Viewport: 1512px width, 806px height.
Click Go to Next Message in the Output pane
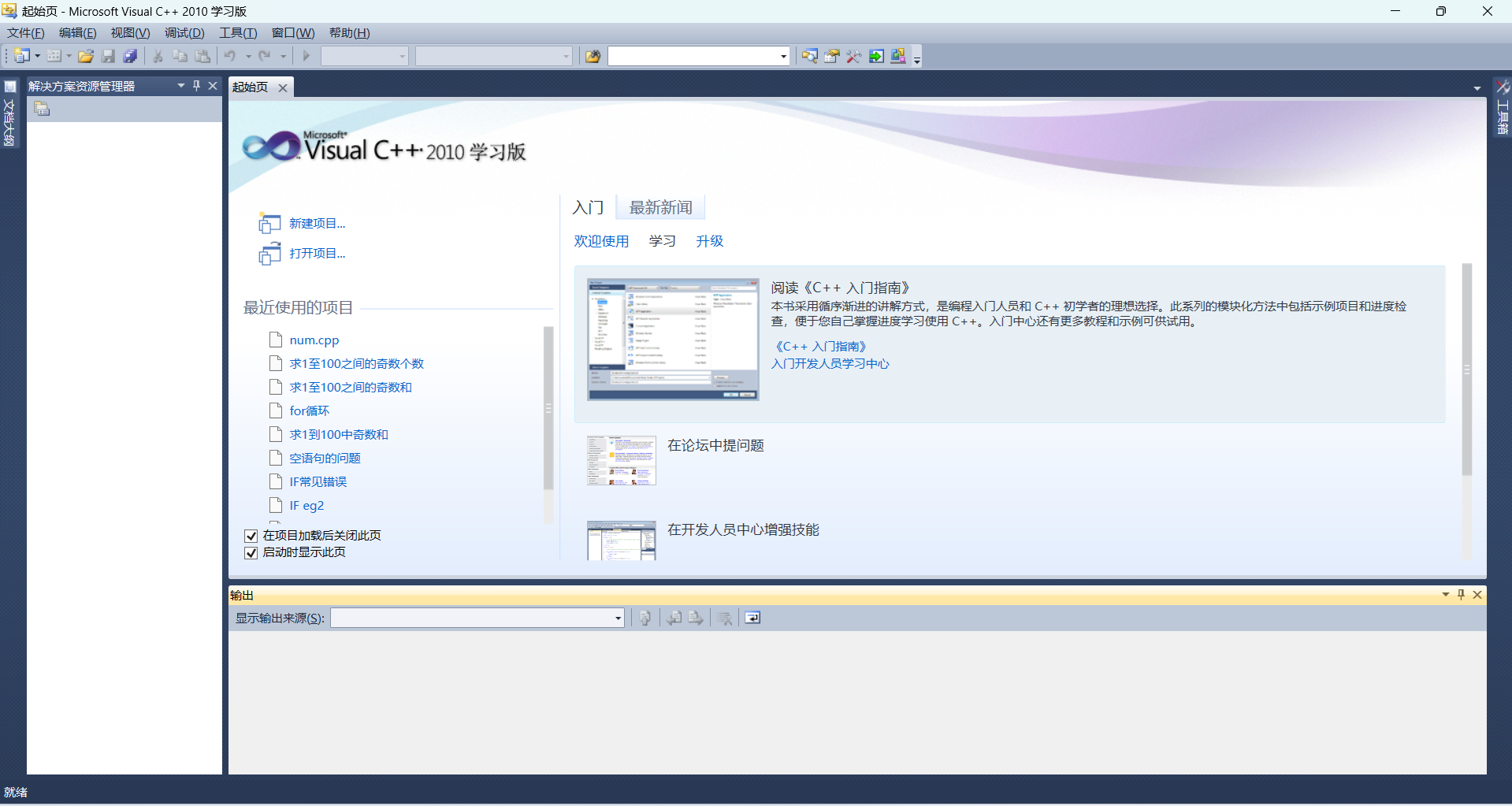coord(696,618)
